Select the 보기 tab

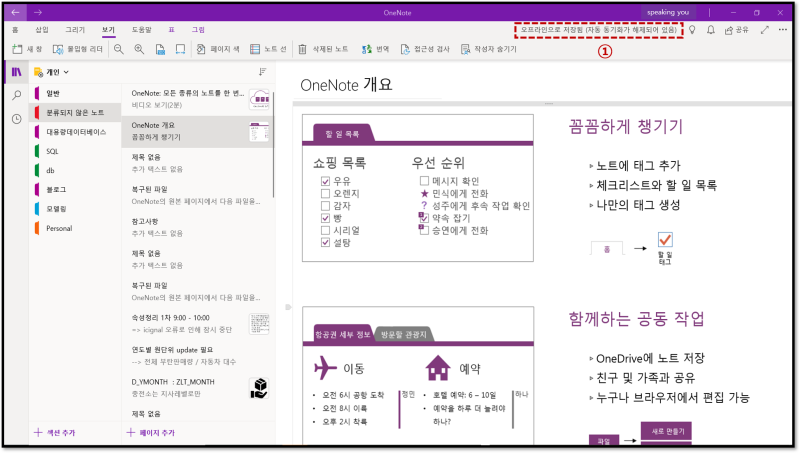(x=108, y=30)
